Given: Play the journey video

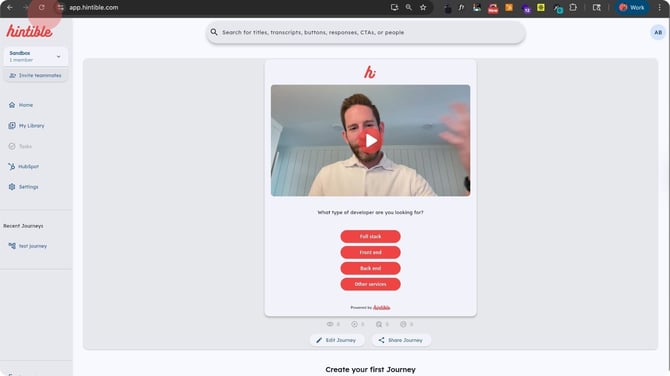Looking at the screenshot, I should point(370,141).
